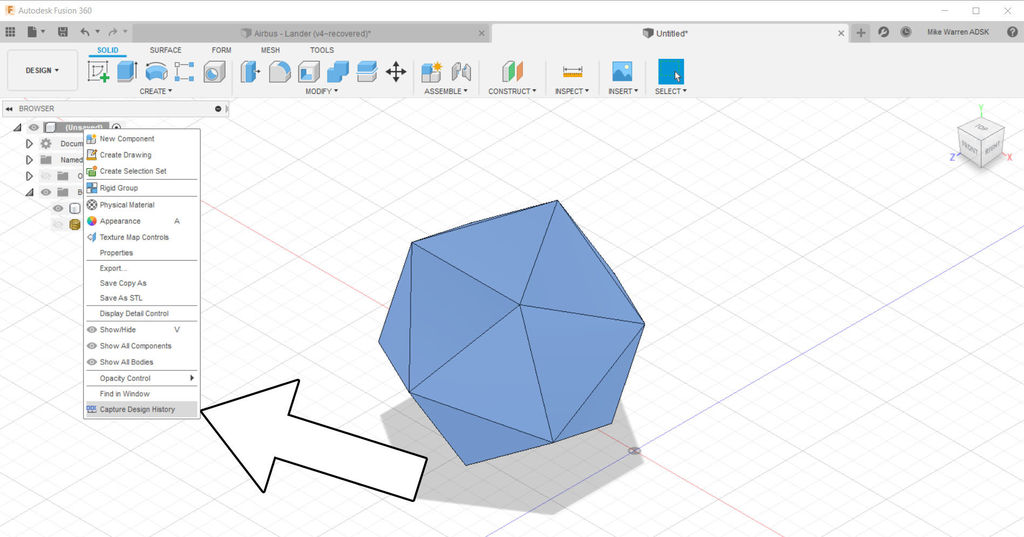The image size is (1024, 537).
Task: Click the Undo arrow
Action: 85,31
